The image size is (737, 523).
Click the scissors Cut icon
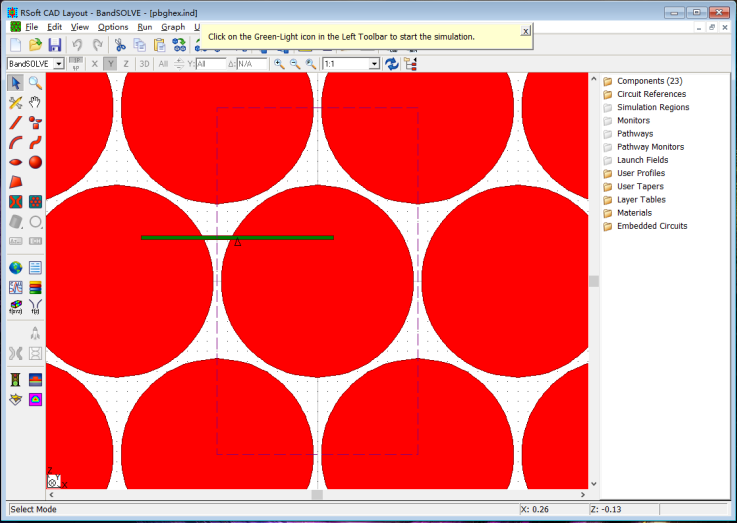119,45
